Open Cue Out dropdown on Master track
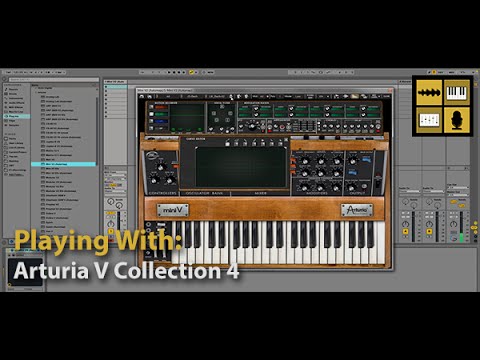Image resolution: width=480 pixels, height=360 pixels. pos(458,187)
